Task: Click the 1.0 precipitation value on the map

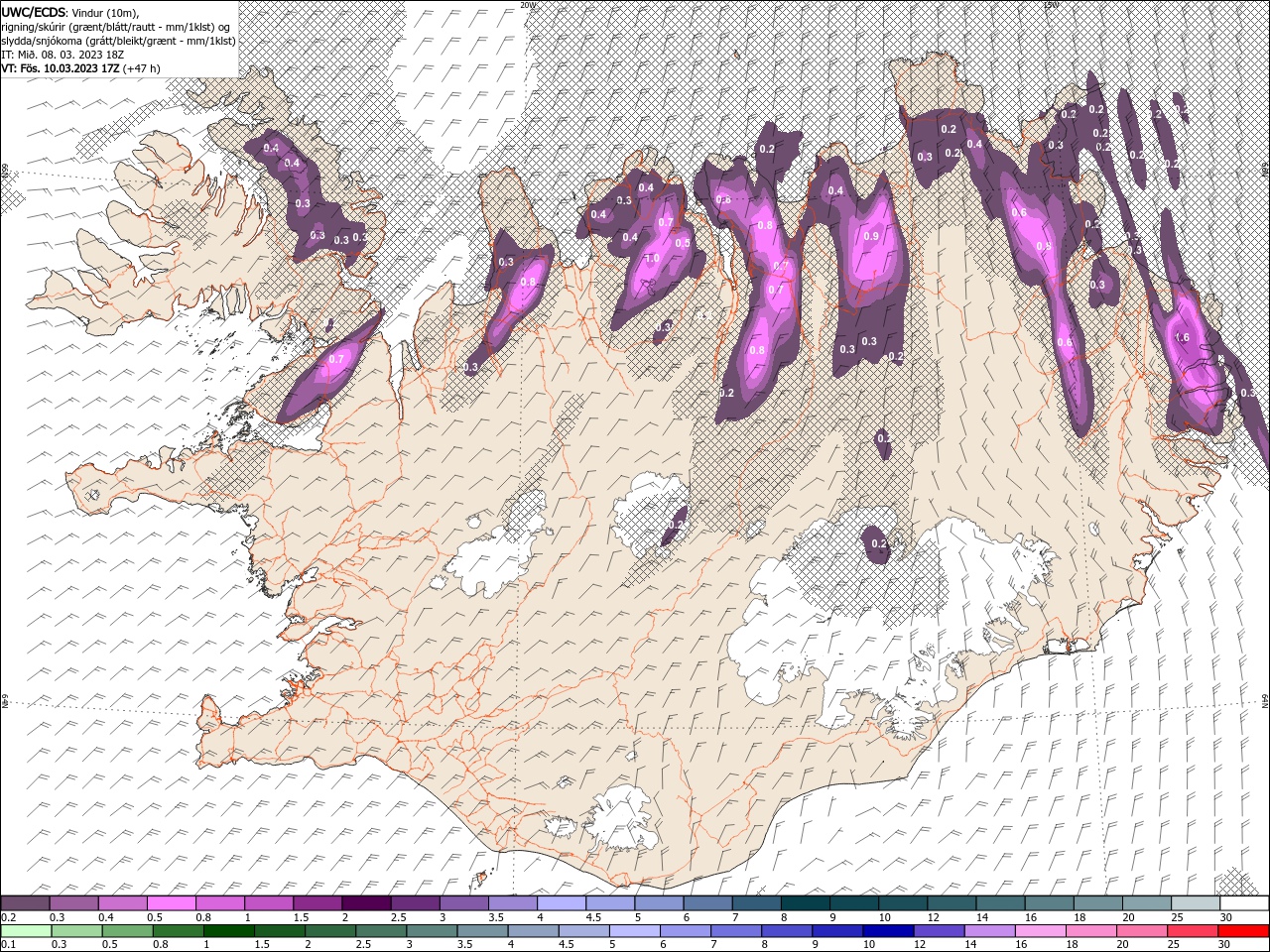Action: 652,258
